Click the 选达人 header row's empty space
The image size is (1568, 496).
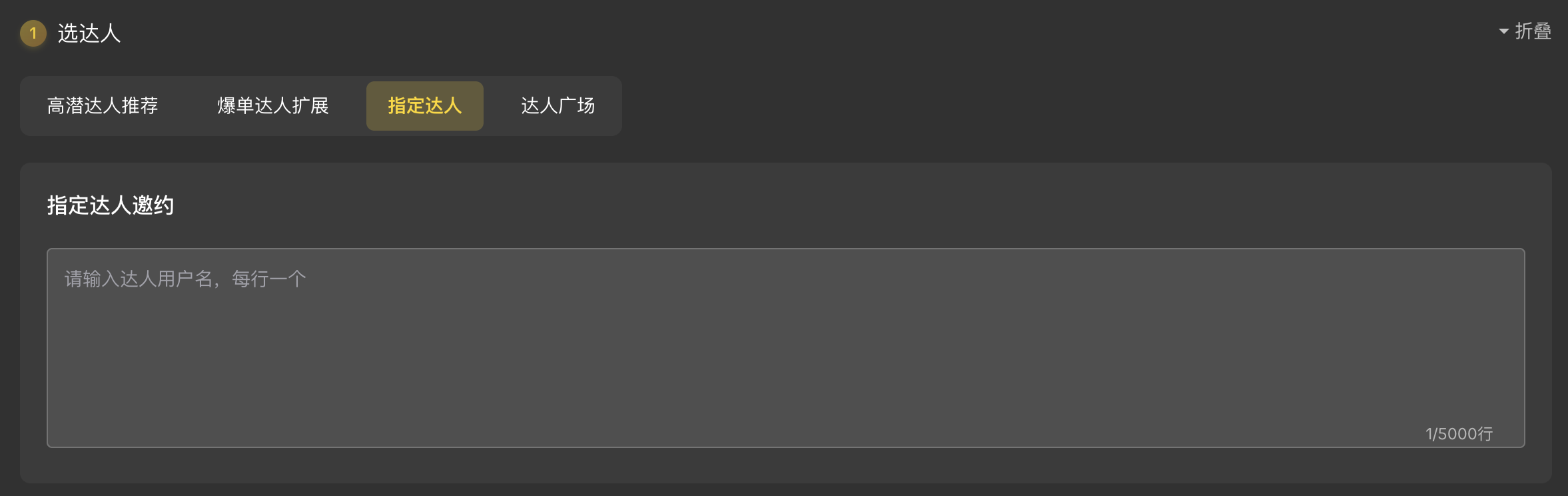point(799,33)
